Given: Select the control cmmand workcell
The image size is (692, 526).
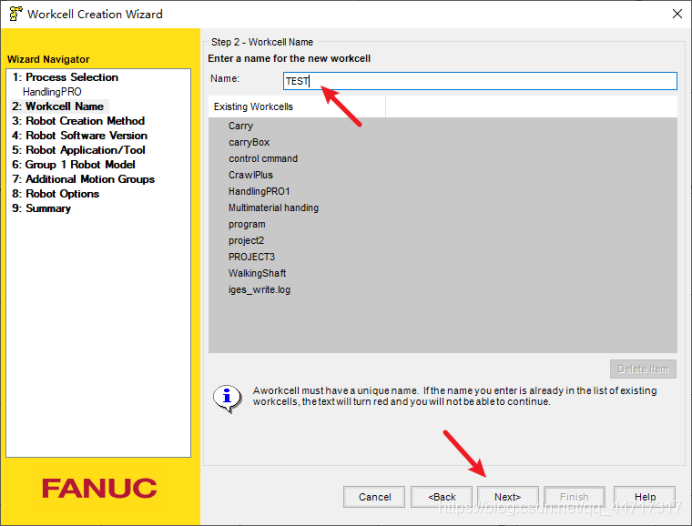Looking at the screenshot, I should [x=263, y=158].
